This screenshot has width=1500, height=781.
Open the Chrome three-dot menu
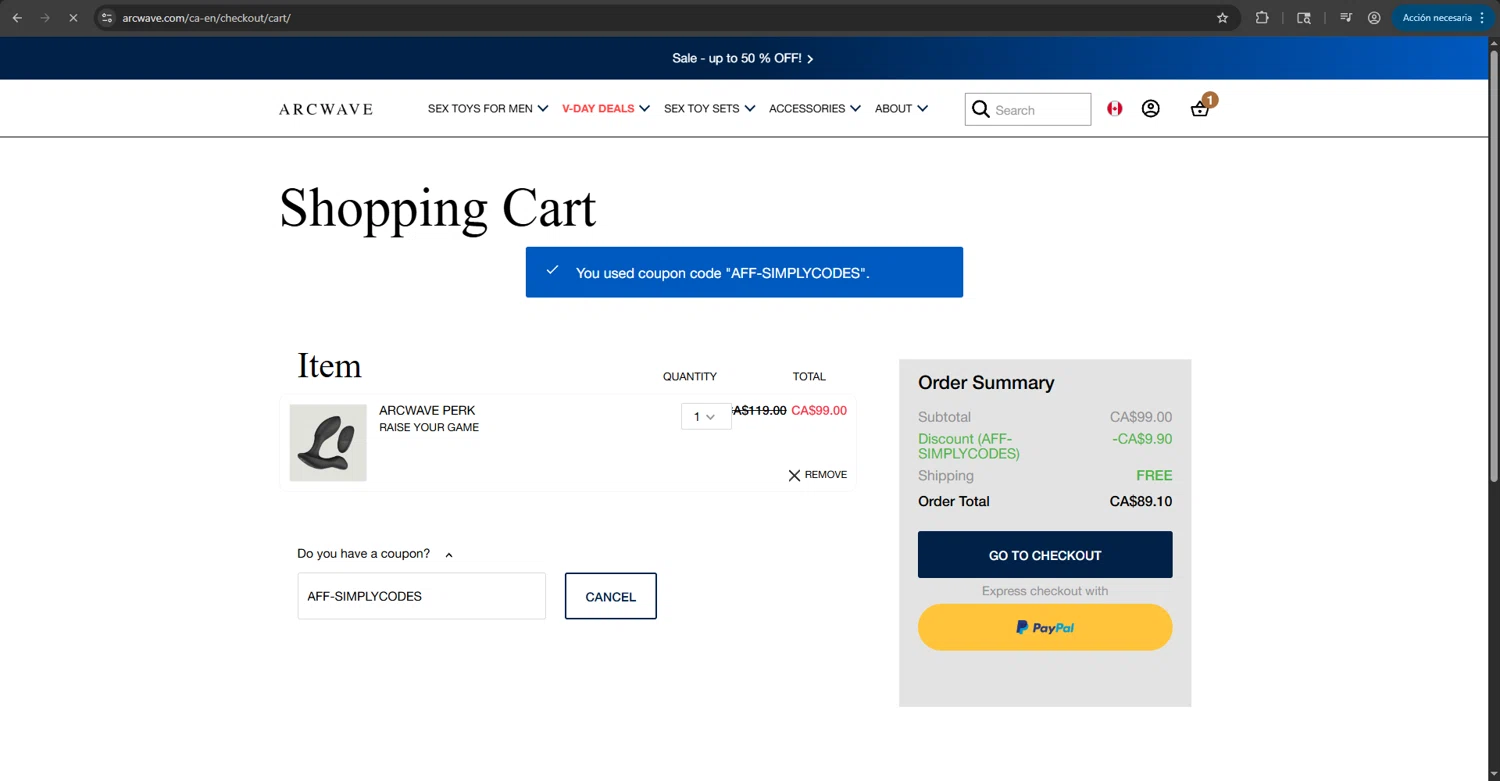(1482, 18)
